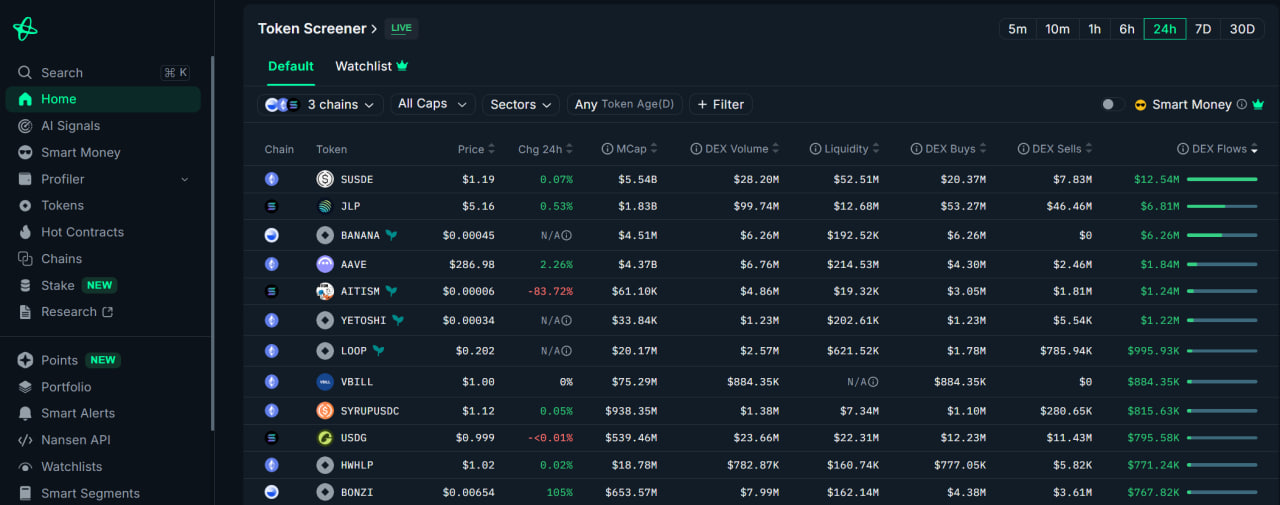This screenshot has width=1280, height=505.
Task: Select the 24h timeframe
Action: coord(1165,29)
